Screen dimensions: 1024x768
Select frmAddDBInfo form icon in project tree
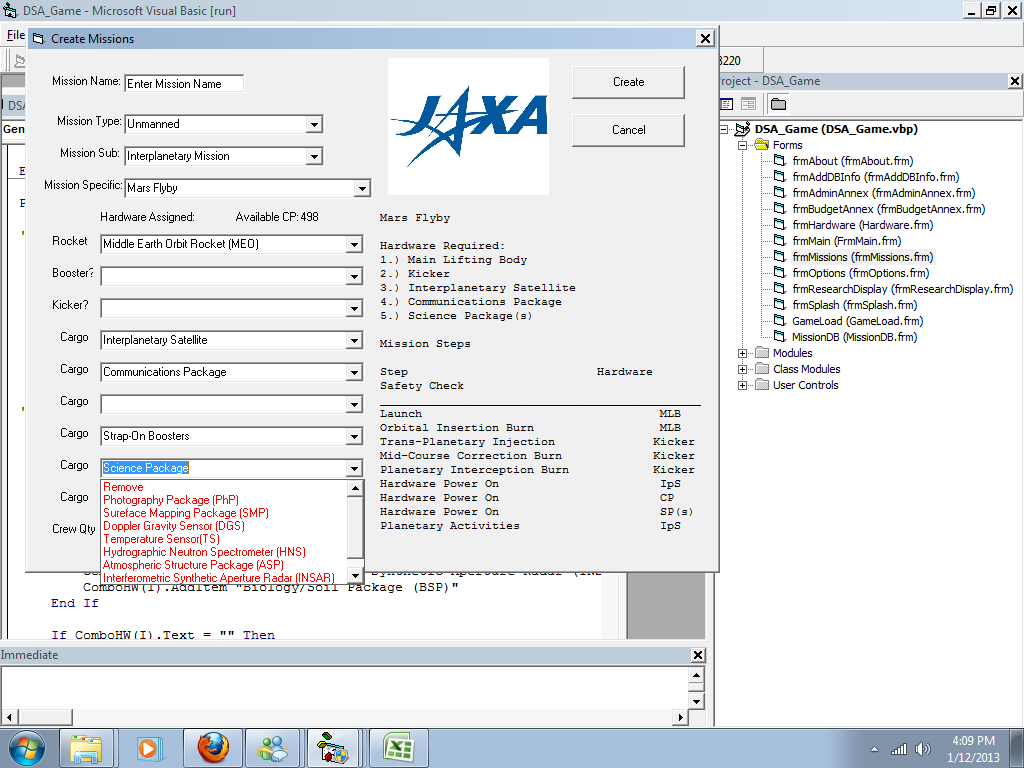point(780,176)
